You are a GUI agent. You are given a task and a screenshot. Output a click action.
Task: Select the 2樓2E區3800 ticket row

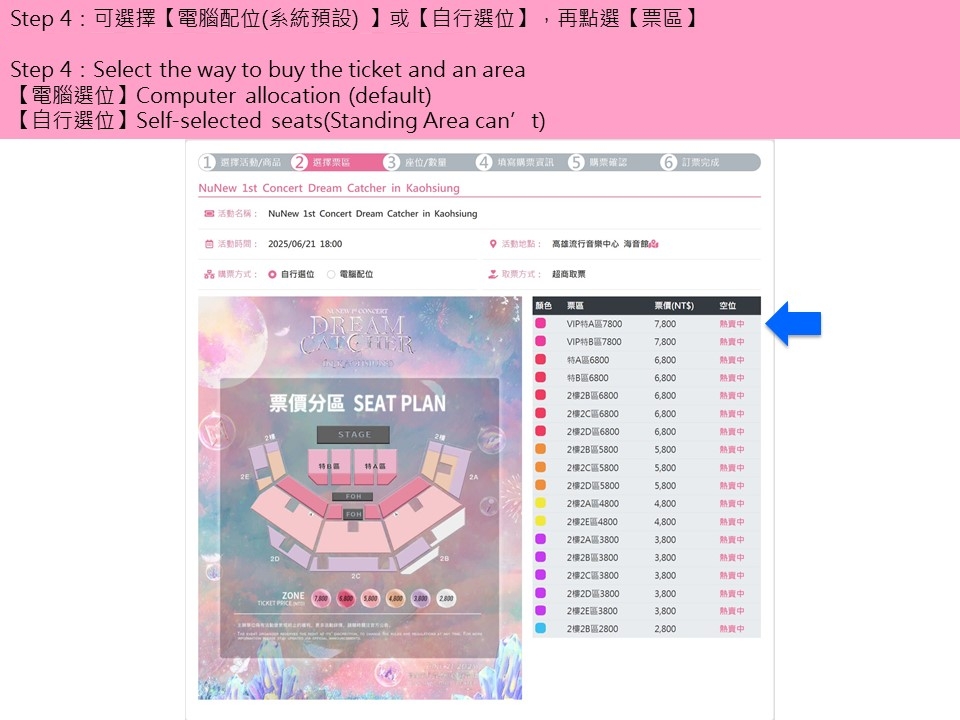(x=647, y=611)
